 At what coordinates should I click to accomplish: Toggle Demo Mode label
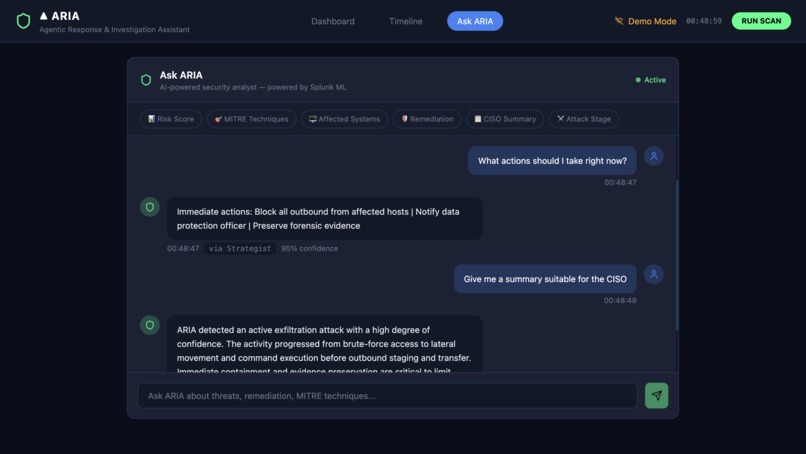coord(652,21)
